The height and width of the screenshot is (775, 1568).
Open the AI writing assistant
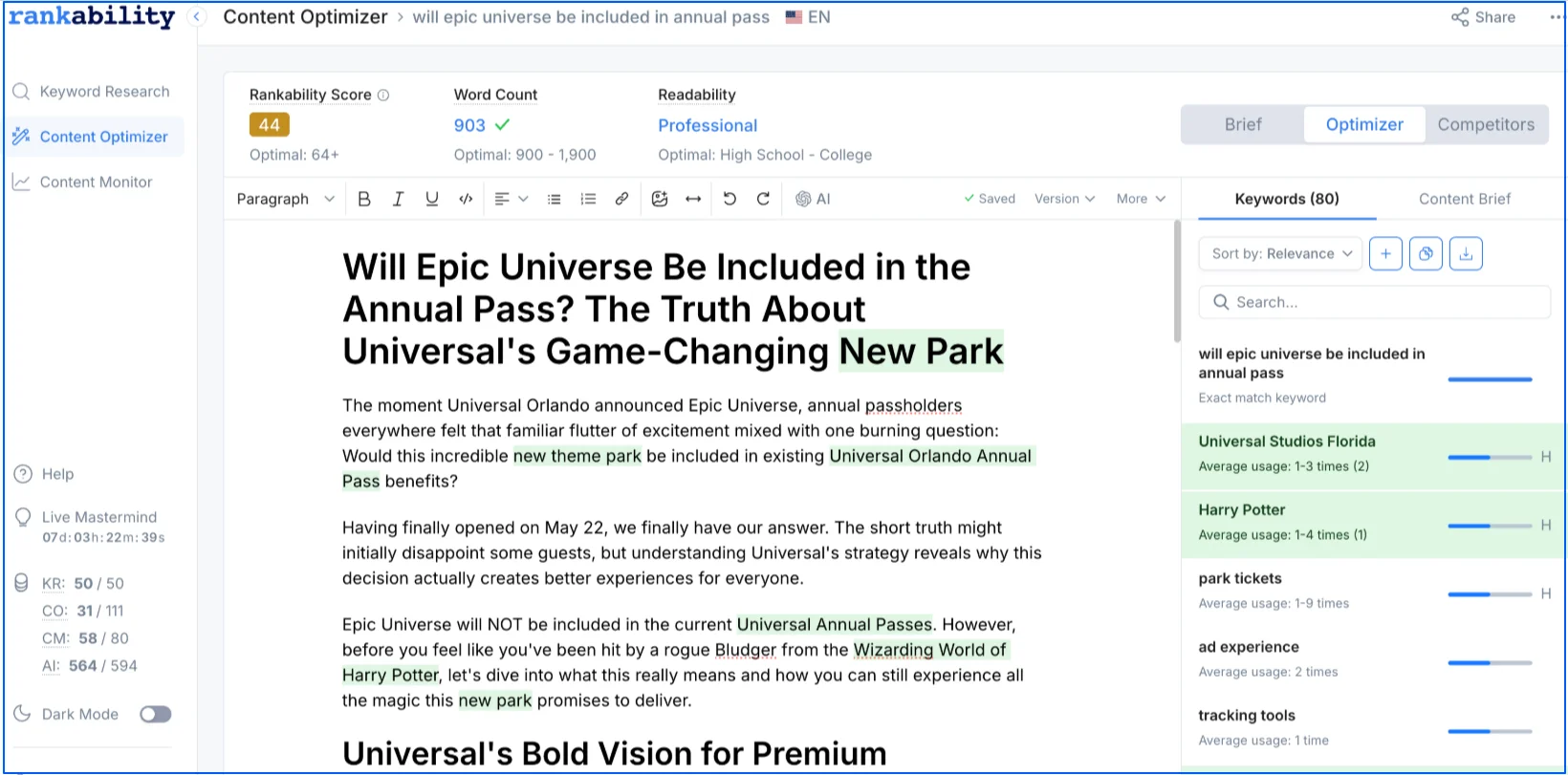tap(813, 199)
